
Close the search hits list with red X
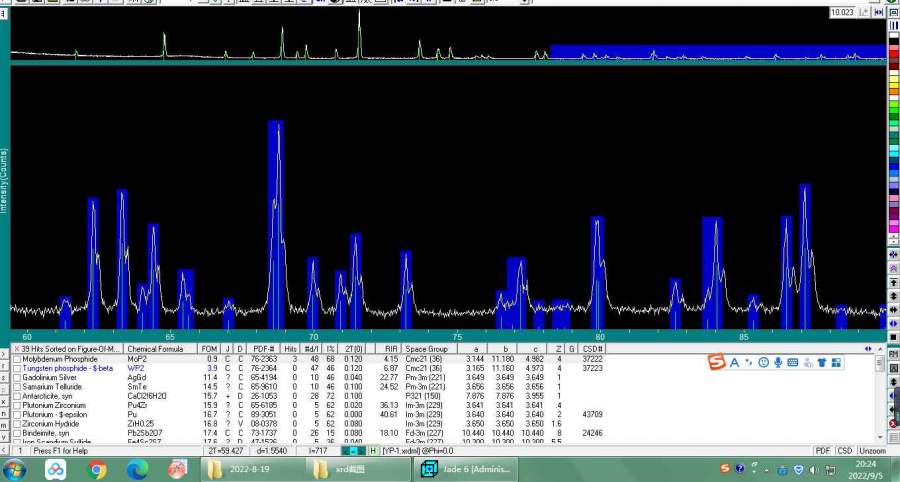[x=15, y=348]
